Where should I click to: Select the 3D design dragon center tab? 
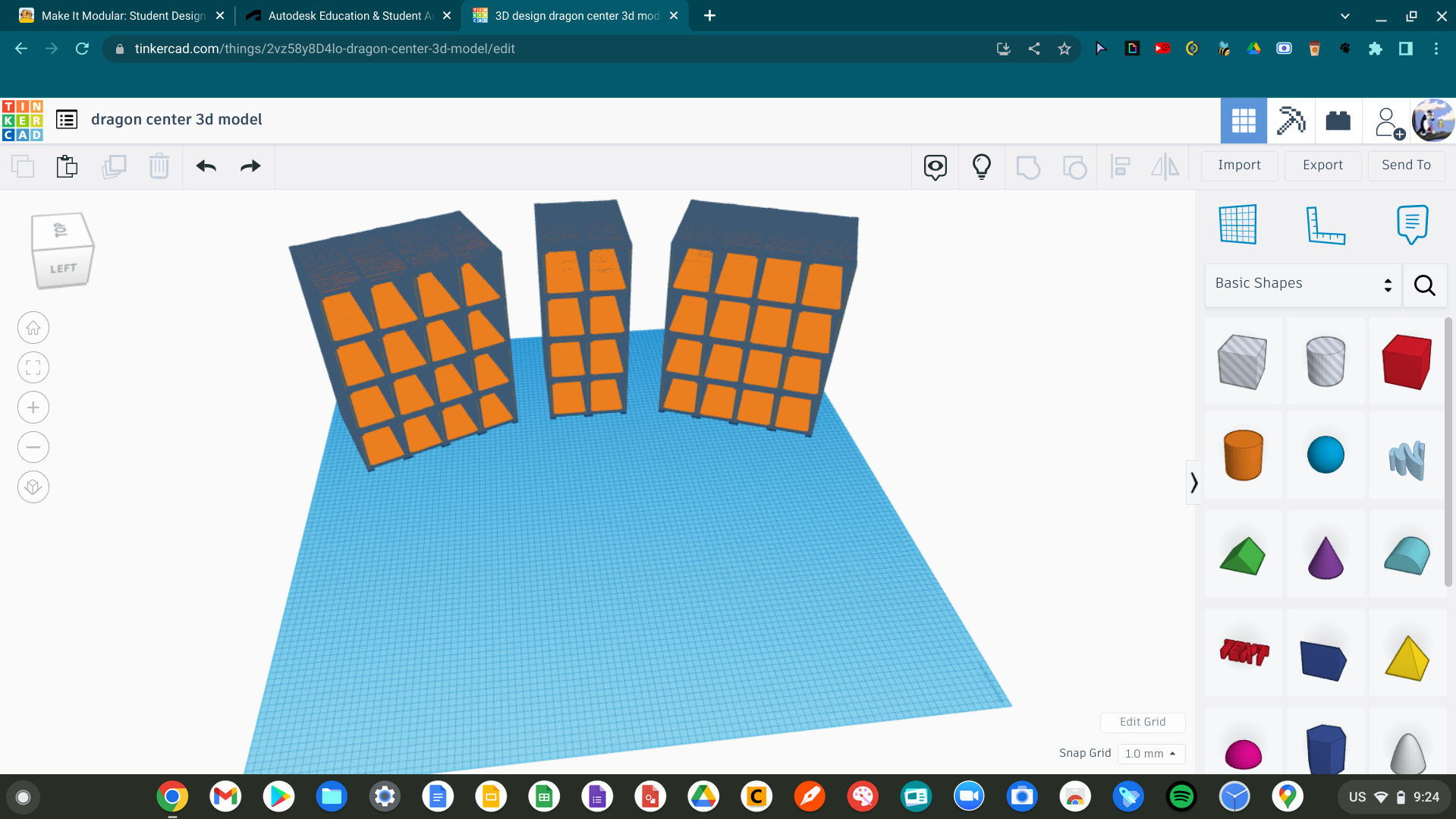(575, 15)
